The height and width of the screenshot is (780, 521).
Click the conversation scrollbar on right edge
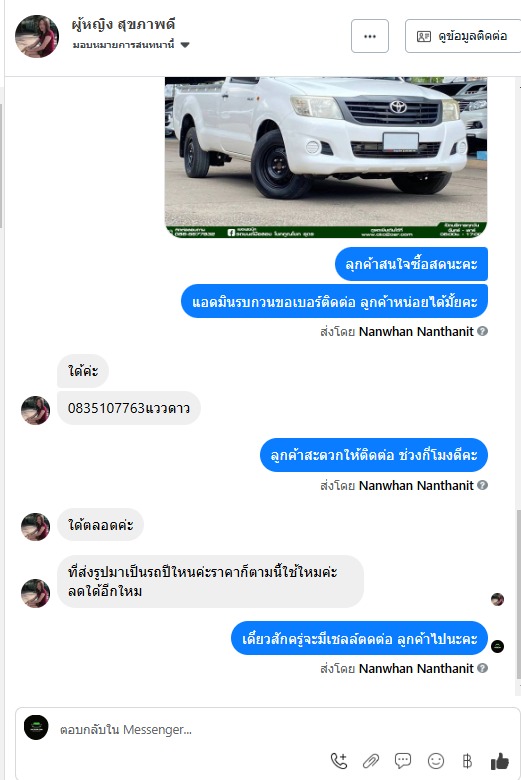[518, 594]
